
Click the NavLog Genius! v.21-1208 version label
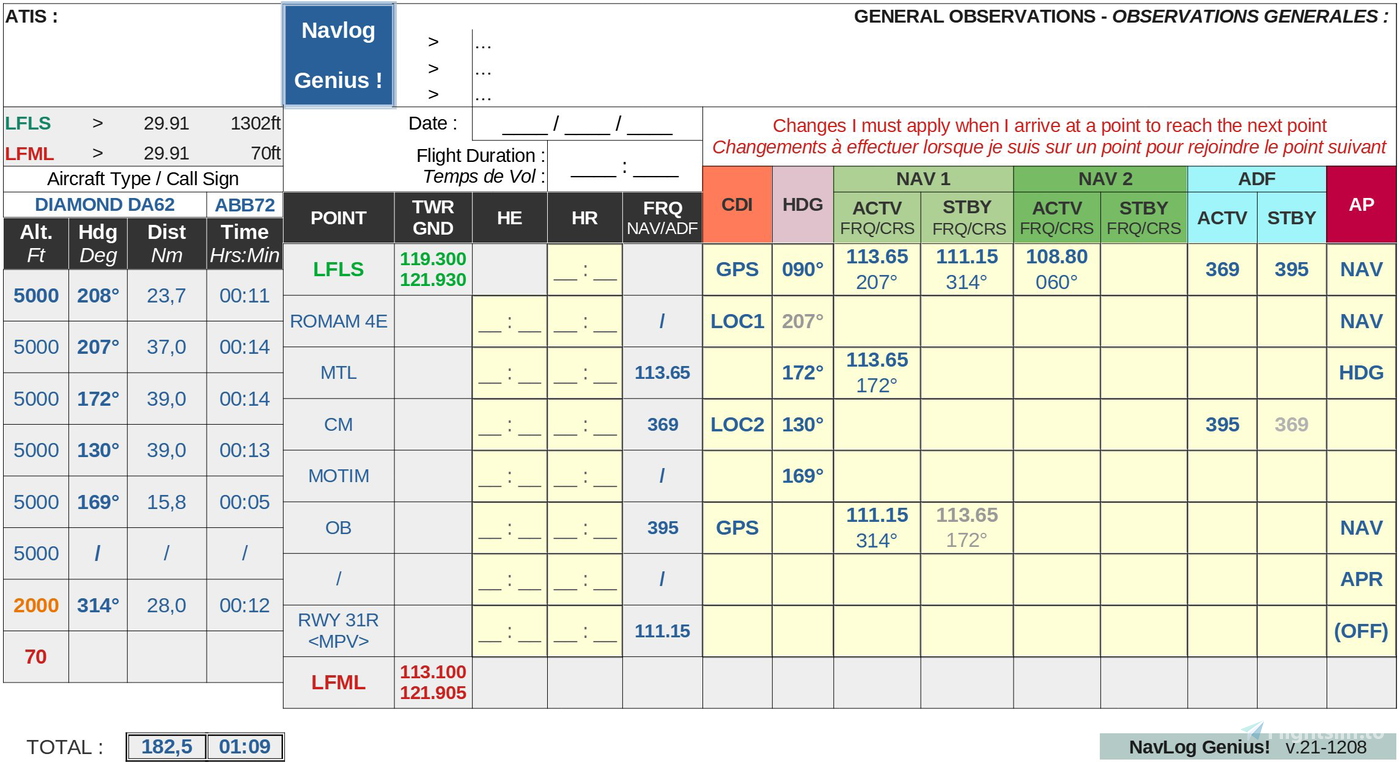(1247, 747)
